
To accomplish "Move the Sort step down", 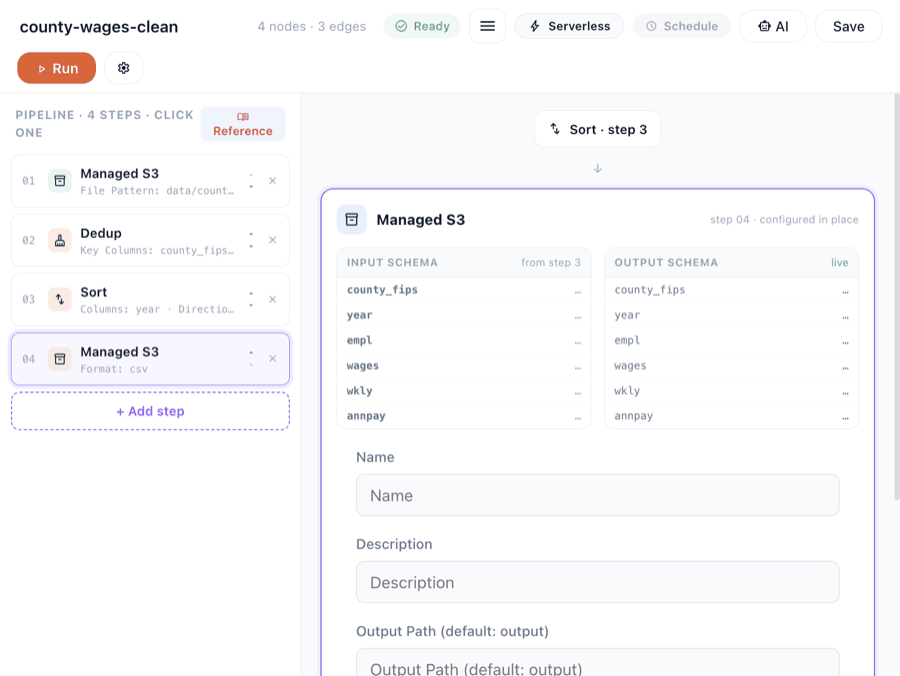I will 251,306.
